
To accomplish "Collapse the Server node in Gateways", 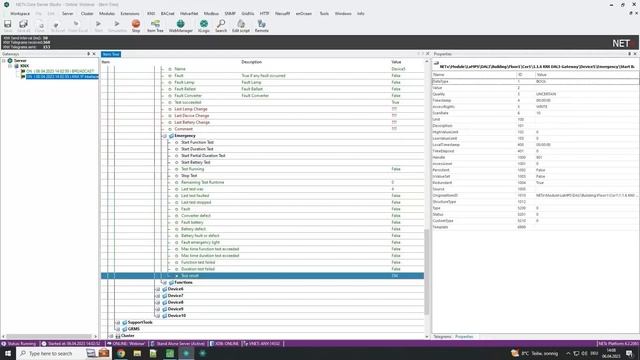I will 4,60.
